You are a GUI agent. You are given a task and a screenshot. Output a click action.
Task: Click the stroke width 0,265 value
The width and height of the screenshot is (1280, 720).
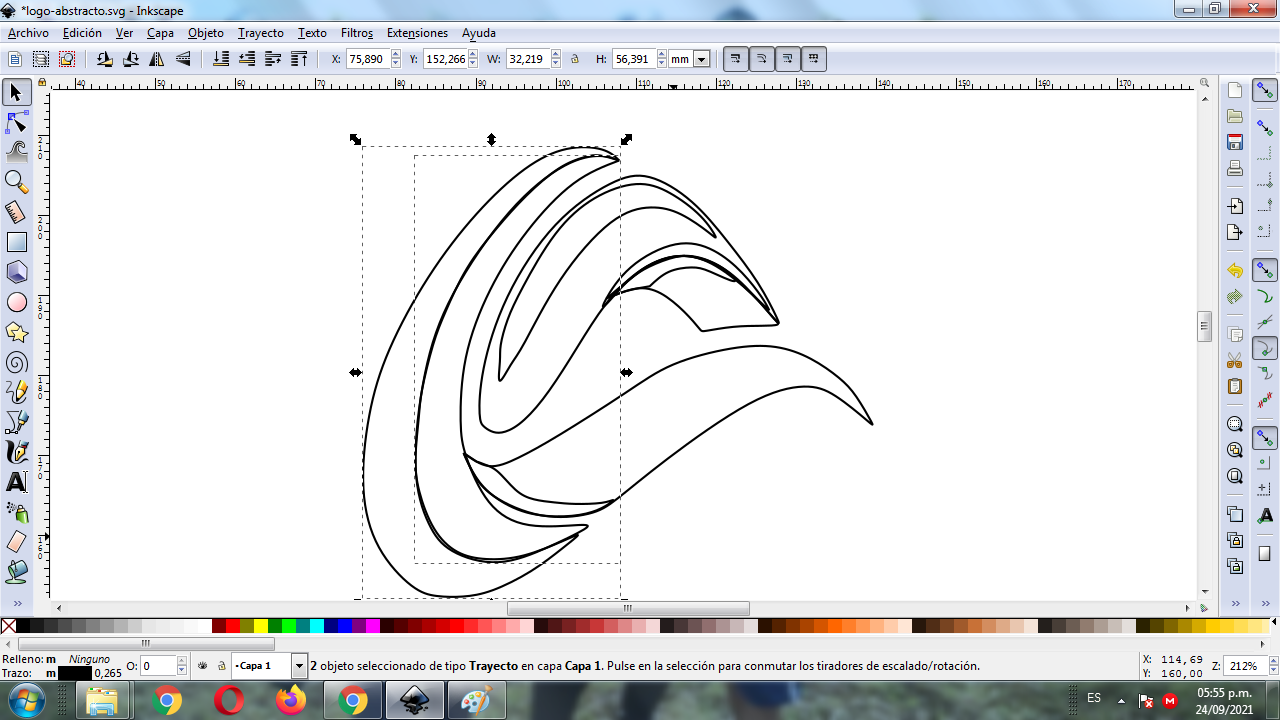[x=108, y=673]
